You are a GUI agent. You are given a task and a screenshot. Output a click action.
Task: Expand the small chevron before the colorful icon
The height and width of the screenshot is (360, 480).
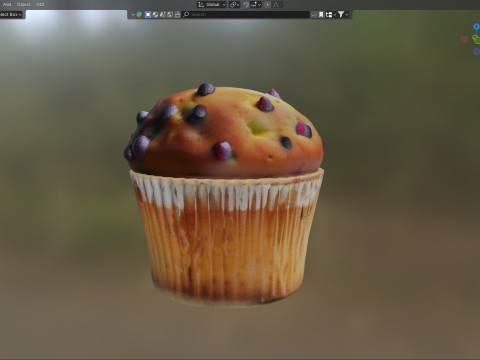point(133,15)
